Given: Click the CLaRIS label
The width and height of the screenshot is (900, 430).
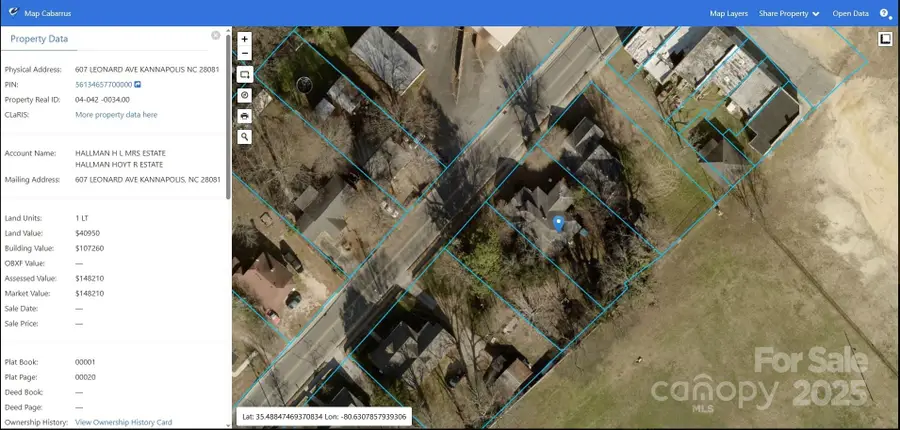Looking at the screenshot, I should [x=17, y=115].
